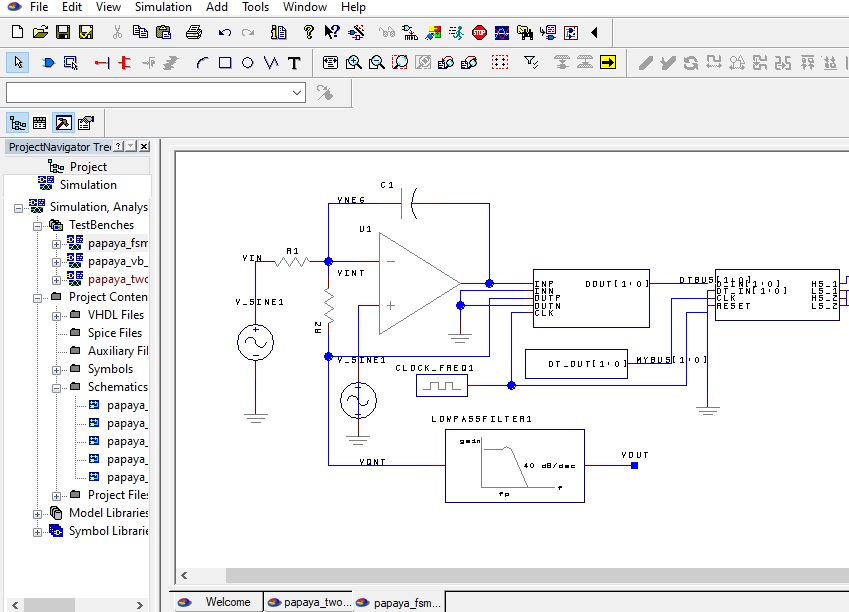The height and width of the screenshot is (612, 849).
Task: Click navigator panel right scroll arrow
Action: pyautogui.click(x=140, y=605)
